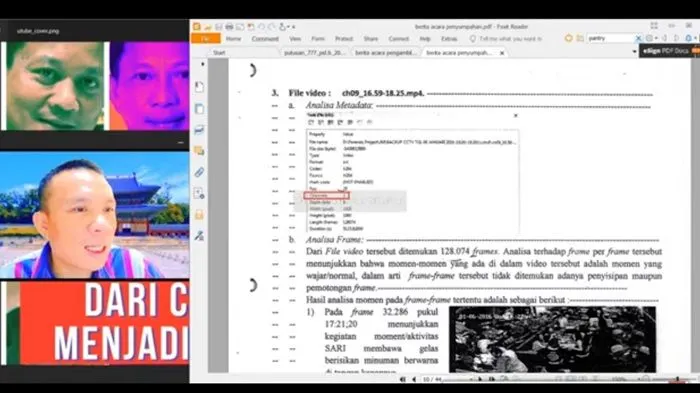Click the 'Analisa Frame' heading in the document
The height and width of the screenshot is (393, 700).
[334, 240]
